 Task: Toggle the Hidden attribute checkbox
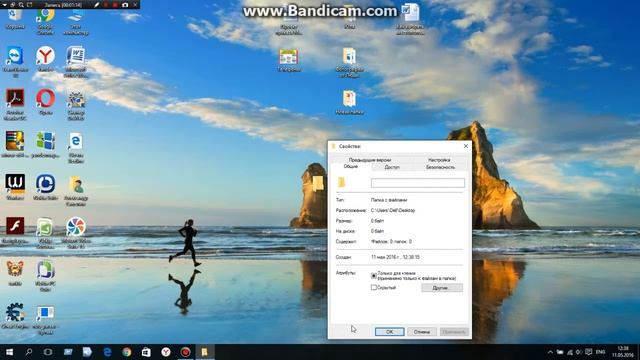[x=373, y=287]
